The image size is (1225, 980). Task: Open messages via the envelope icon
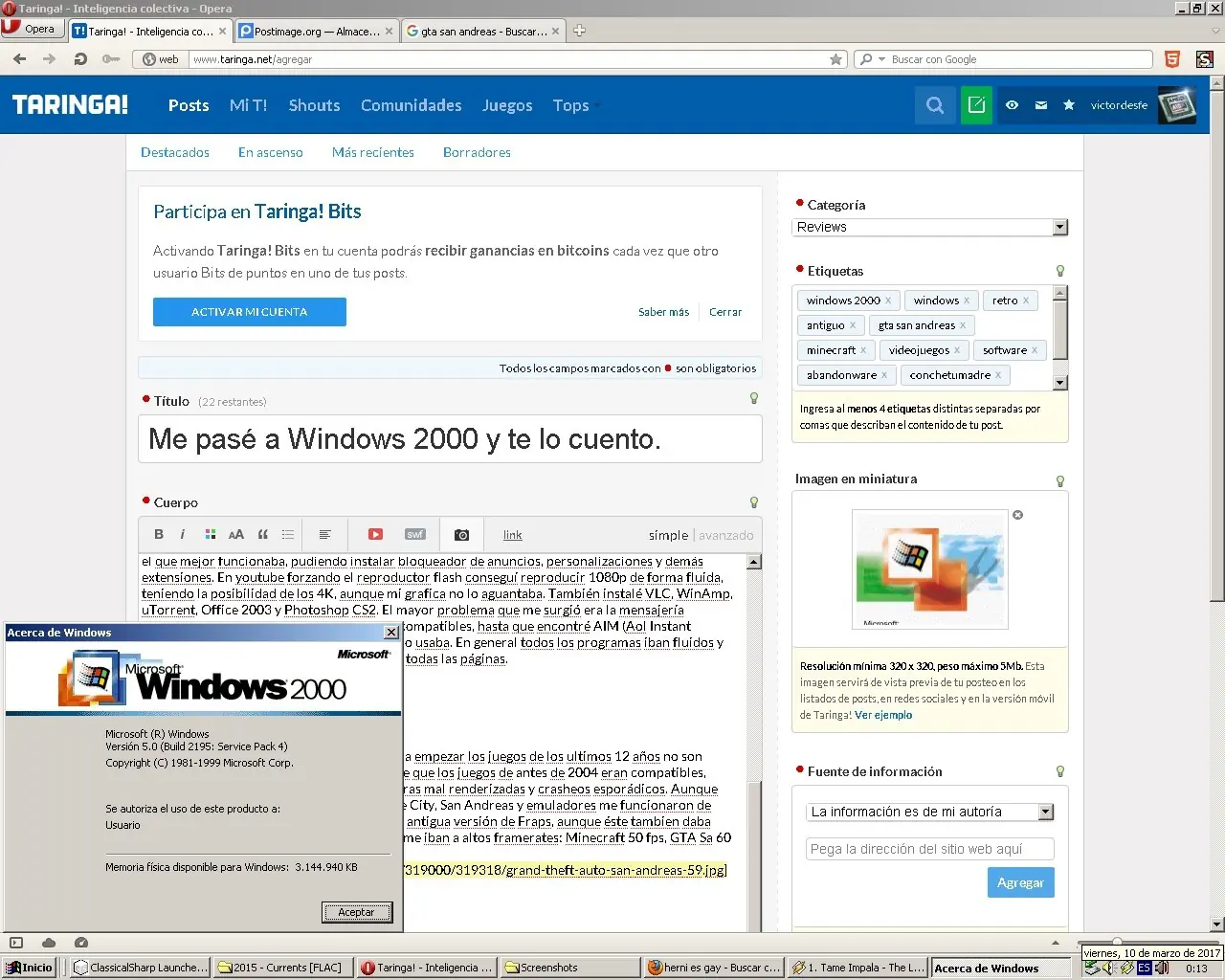coord(1041,105)
